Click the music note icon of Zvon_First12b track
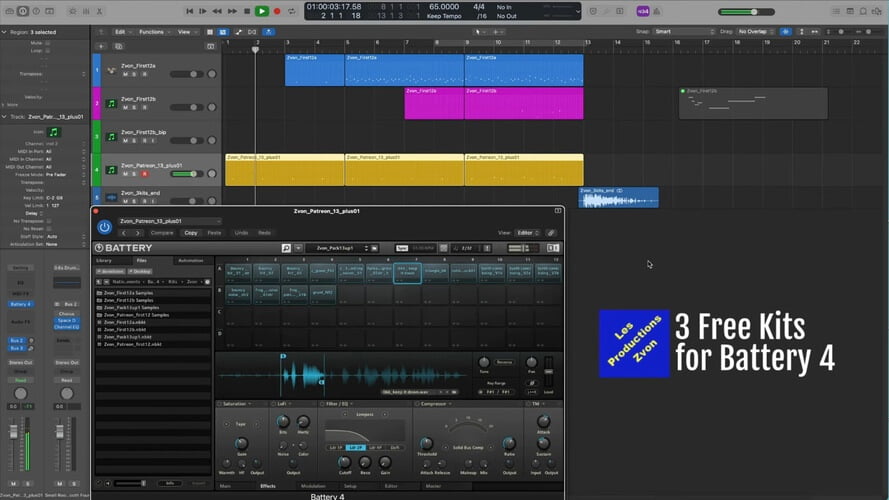Image resolution: width=889 pixels, height=500 pixels. (111, 103)
